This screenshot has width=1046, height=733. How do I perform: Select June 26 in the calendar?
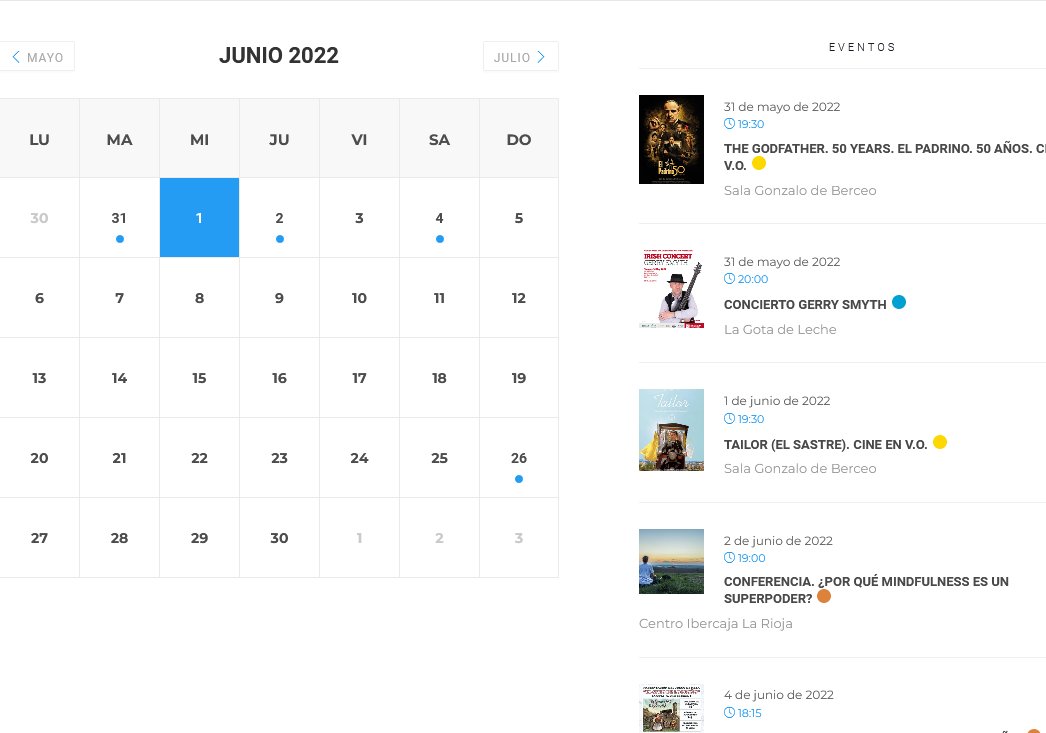point(519,458)
